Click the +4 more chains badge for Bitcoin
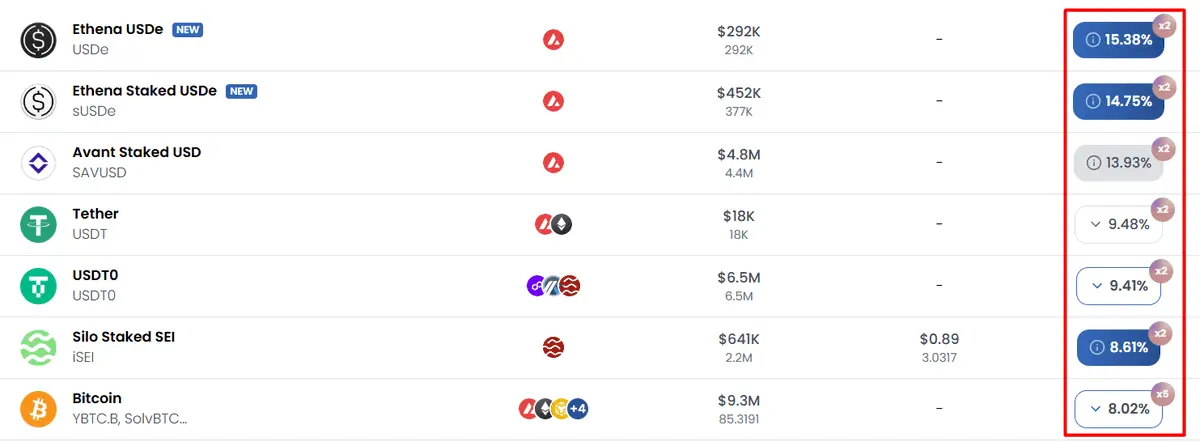 578,408
